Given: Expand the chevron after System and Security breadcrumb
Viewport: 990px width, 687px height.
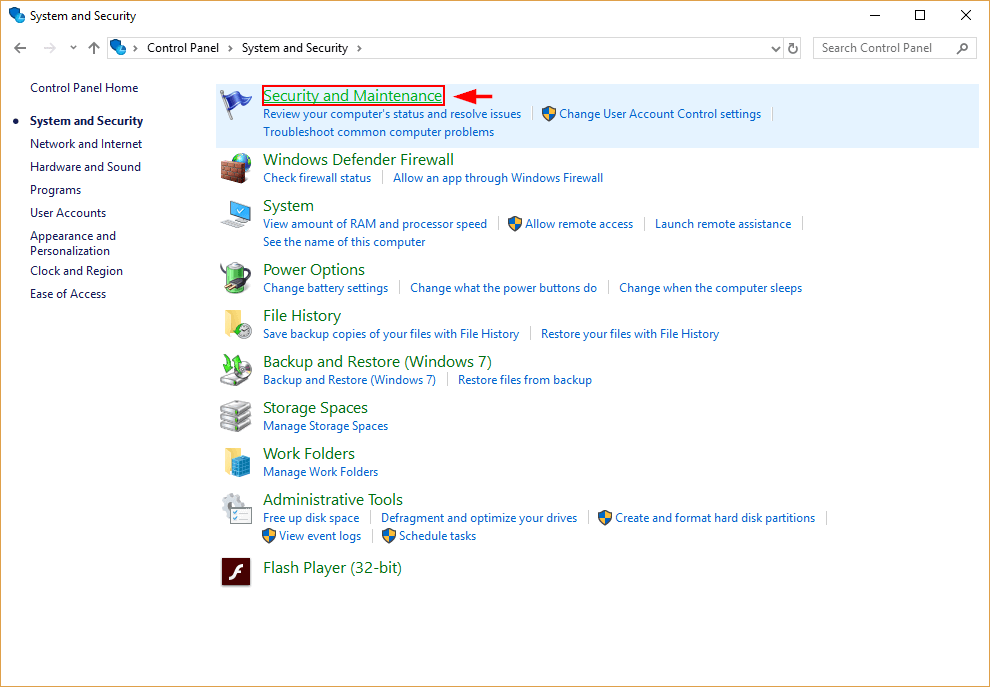Looking at the screenshot, I should click(359, 48).
